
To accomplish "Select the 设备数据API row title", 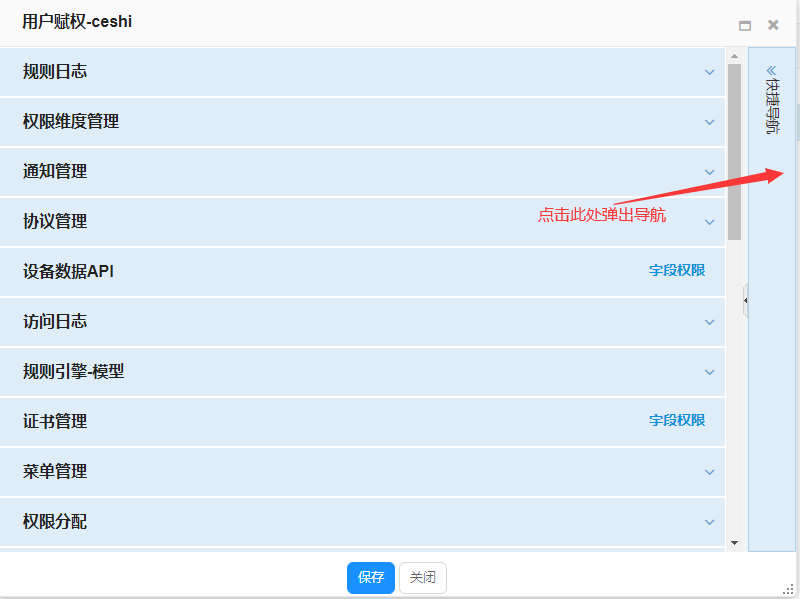I will (x=68, y=271).
